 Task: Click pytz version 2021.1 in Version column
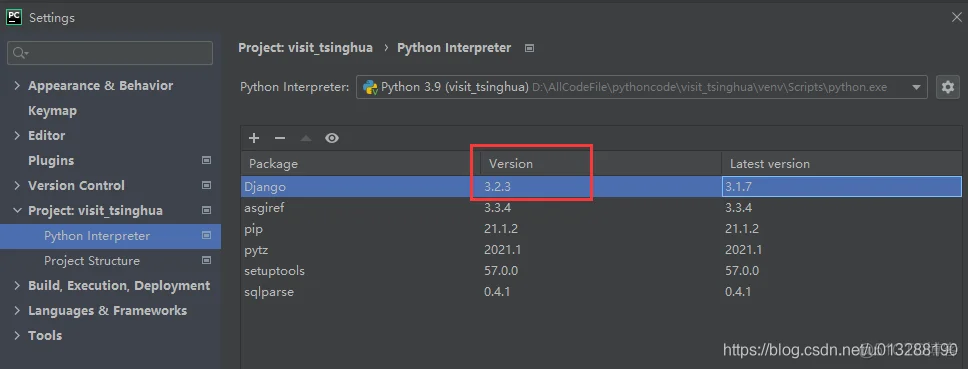click(503, 250)
